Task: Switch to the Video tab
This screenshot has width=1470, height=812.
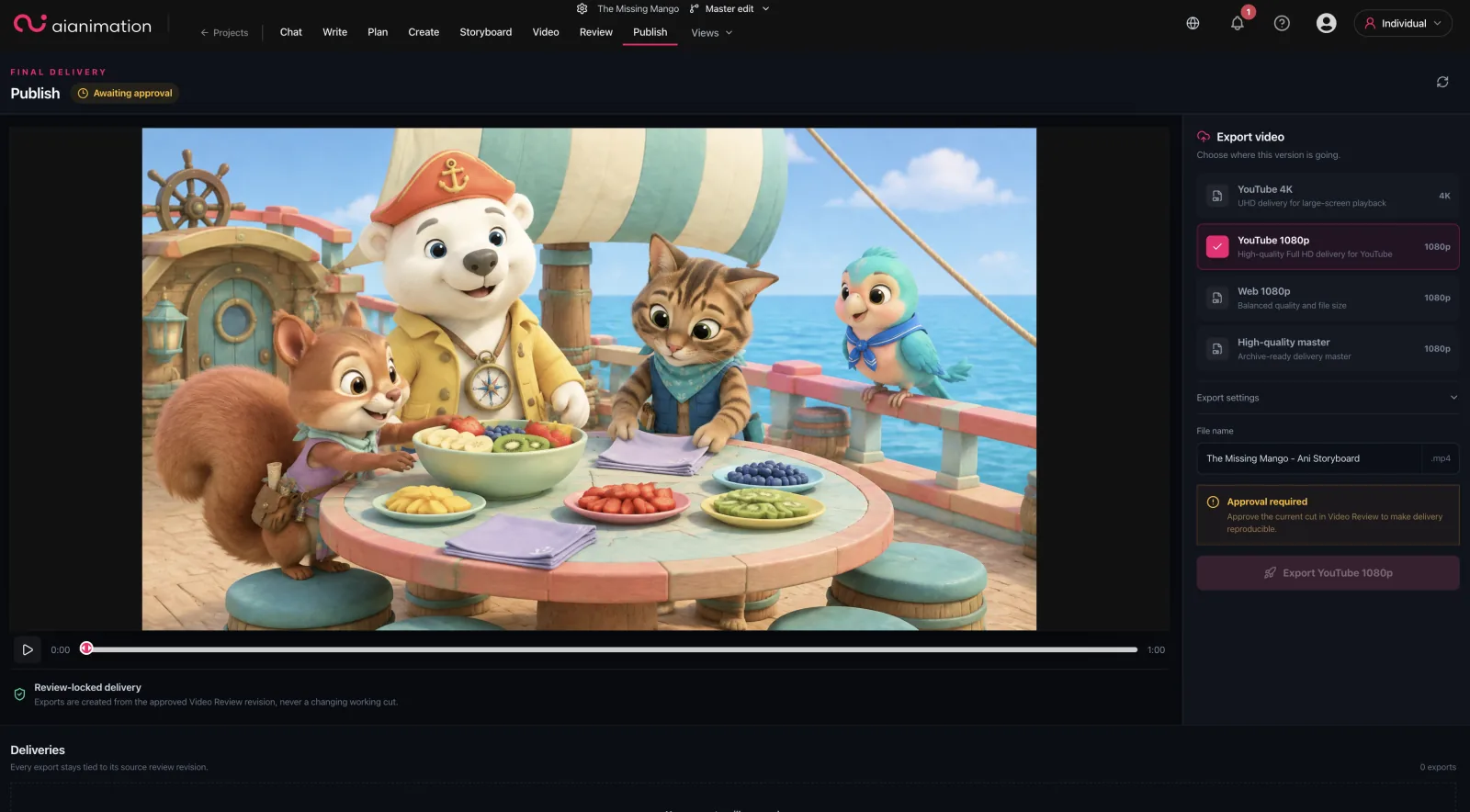Action: pyautogui.click(x=546, y=32)
